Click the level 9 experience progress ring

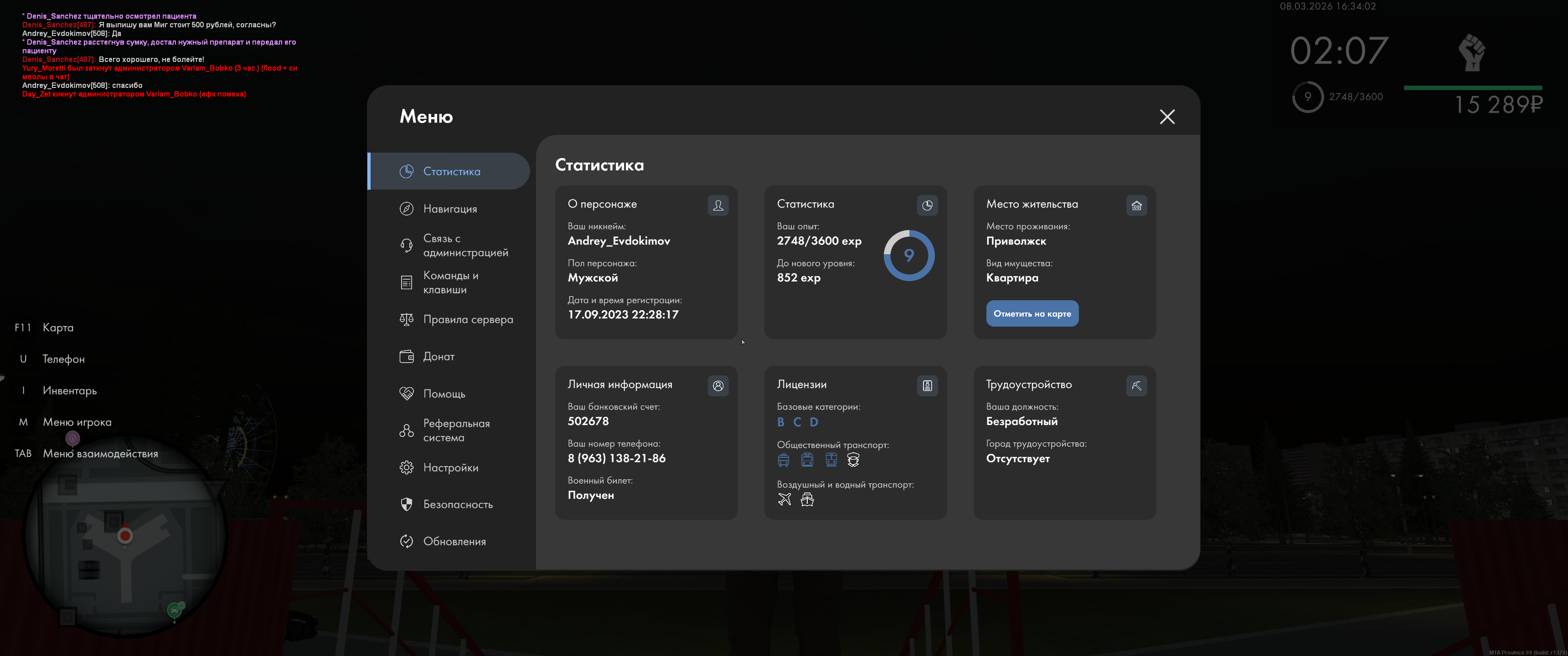pyautogui.click(x=908, y=256)
